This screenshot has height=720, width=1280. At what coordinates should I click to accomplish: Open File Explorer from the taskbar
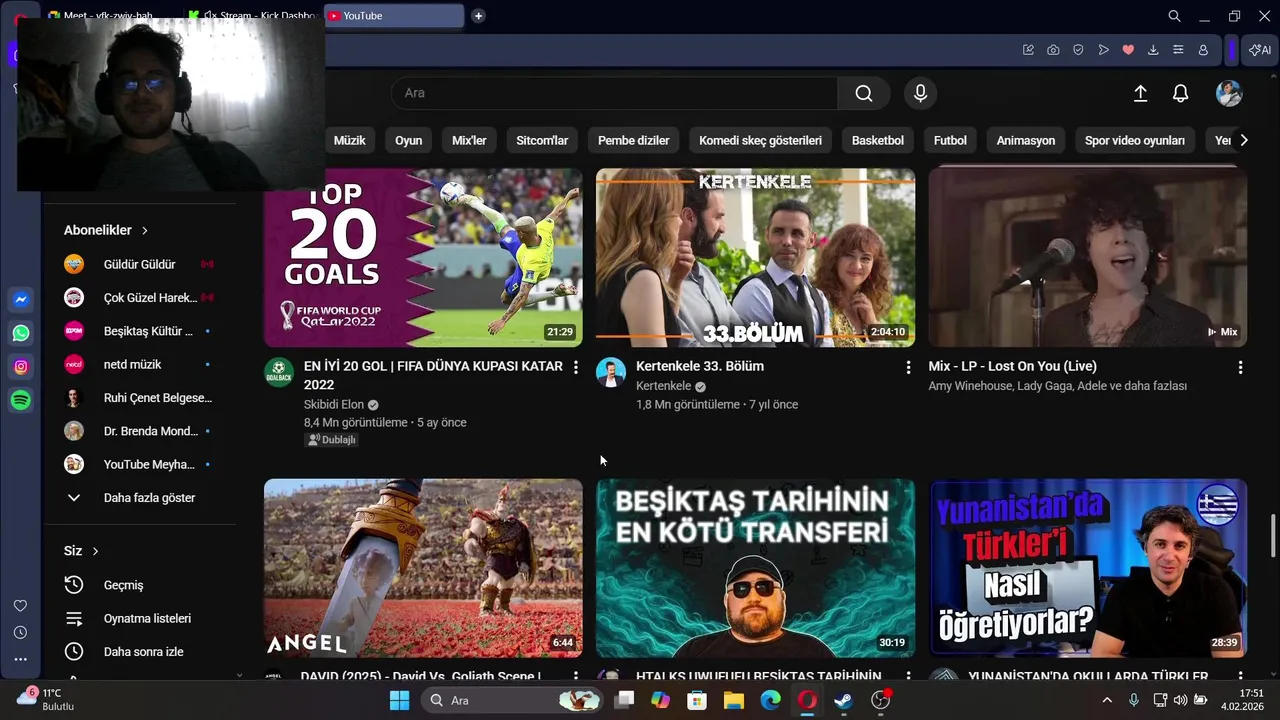(x=734, y=700)
